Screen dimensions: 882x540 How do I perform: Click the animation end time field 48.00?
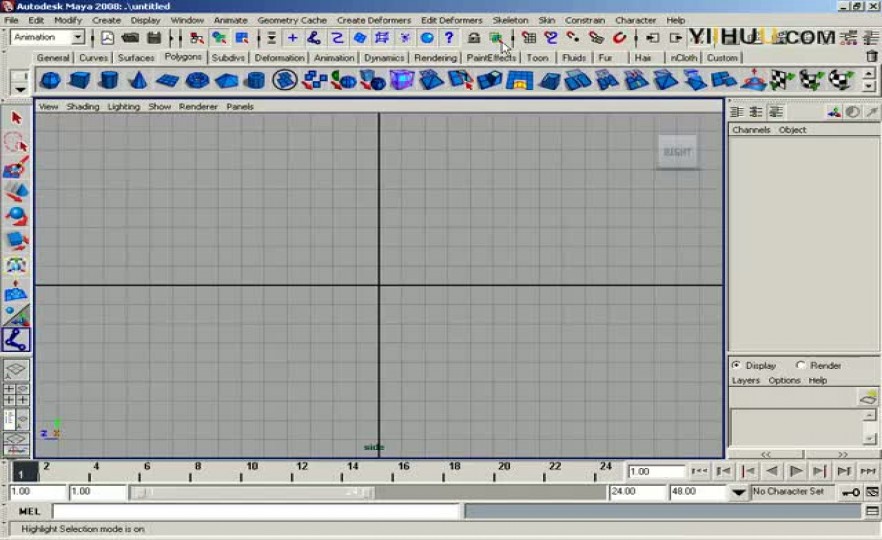[698, 492]
